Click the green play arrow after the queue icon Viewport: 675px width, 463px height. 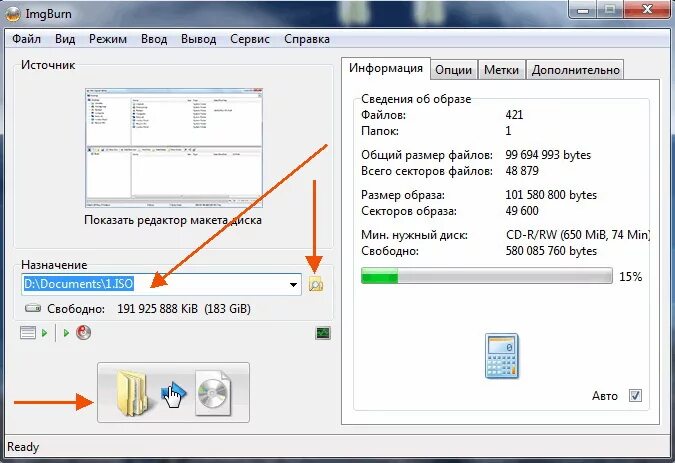point(44,333)
